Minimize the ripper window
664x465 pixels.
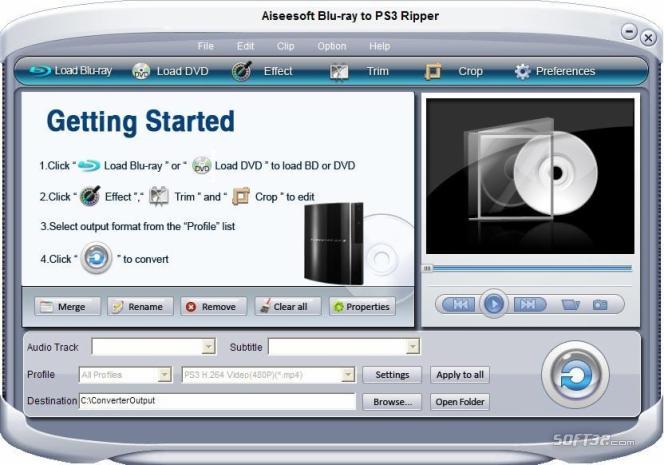click(629, 32)
